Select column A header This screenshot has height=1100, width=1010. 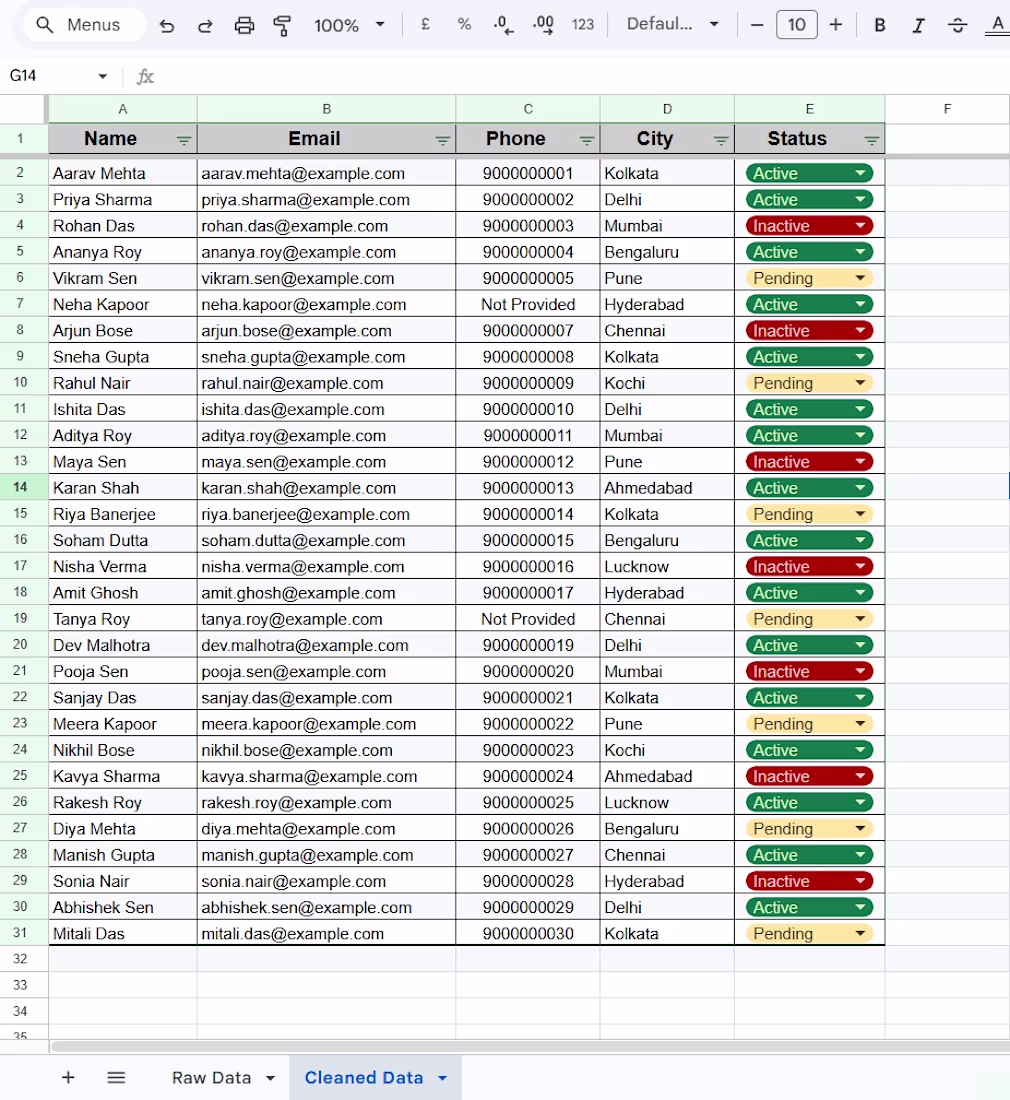click(x=123, y=109)
